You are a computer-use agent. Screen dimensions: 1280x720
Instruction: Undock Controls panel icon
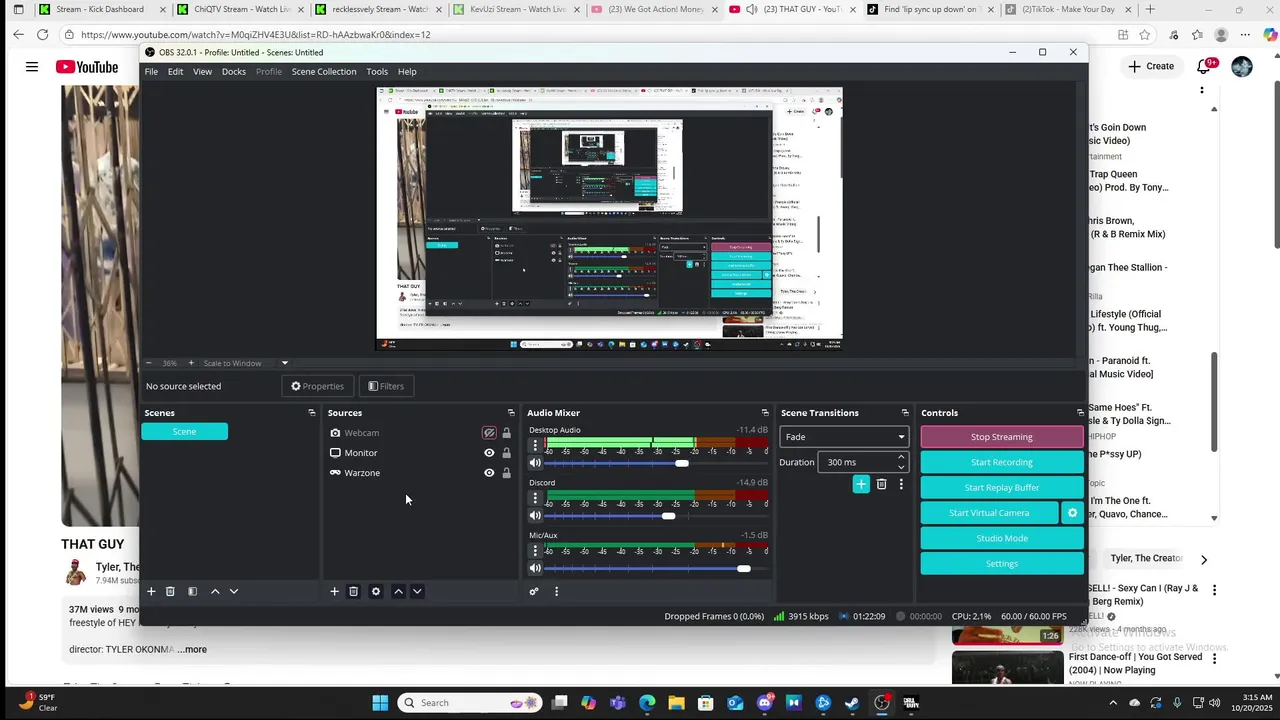[1080, 413]
